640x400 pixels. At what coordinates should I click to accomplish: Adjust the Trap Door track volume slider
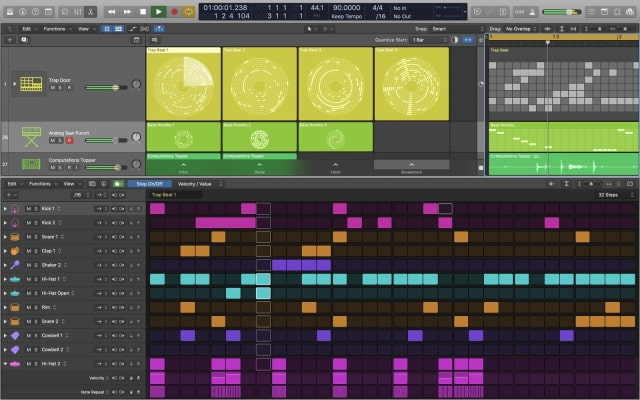pyautogui.click(x=105, y=88)
